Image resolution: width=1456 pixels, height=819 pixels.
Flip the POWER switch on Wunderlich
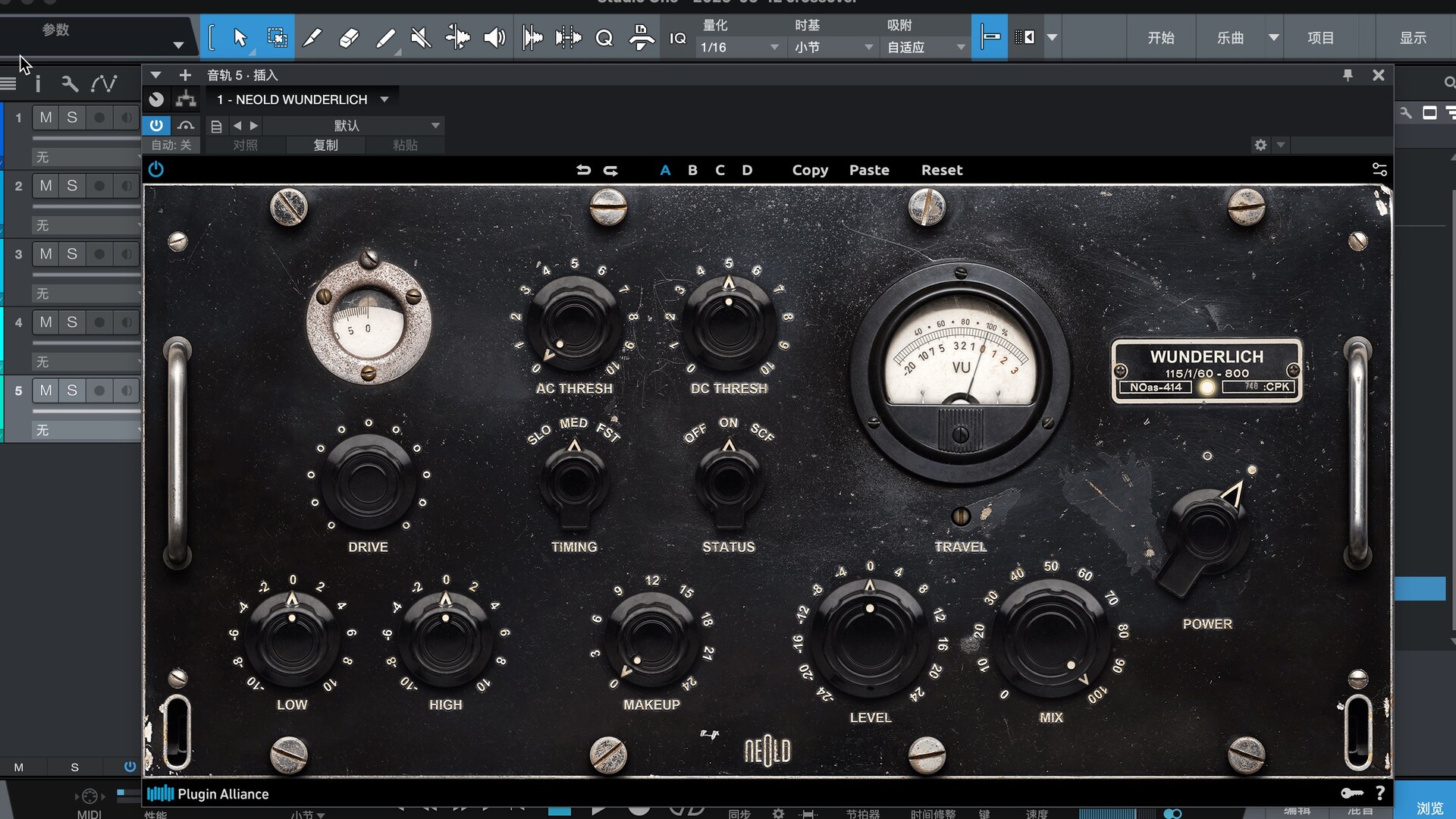1206,535
